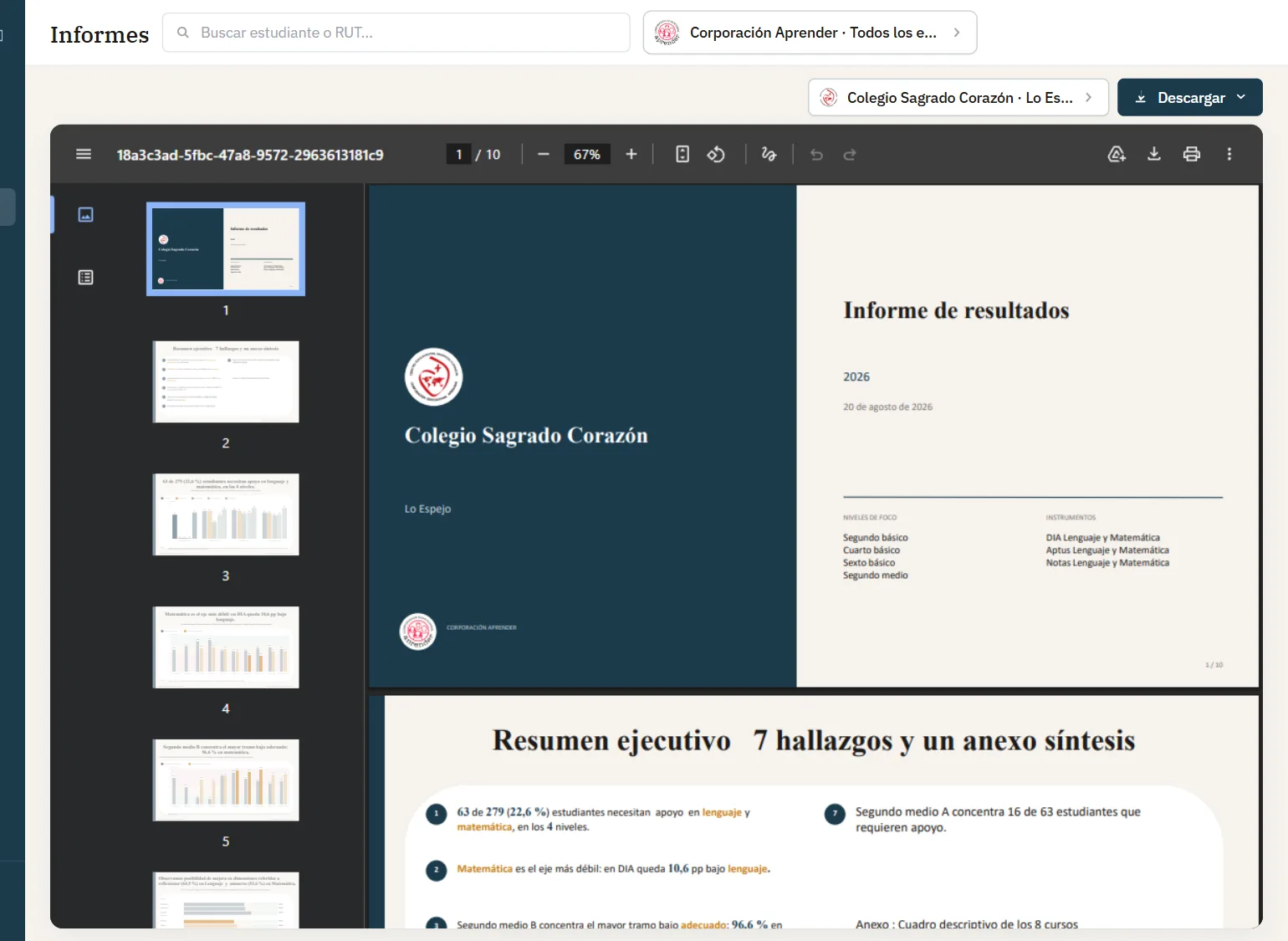This screenshot has width=1288, height=941.
Task: Select page 6 thumbnail
Action: tap(226, 900)
